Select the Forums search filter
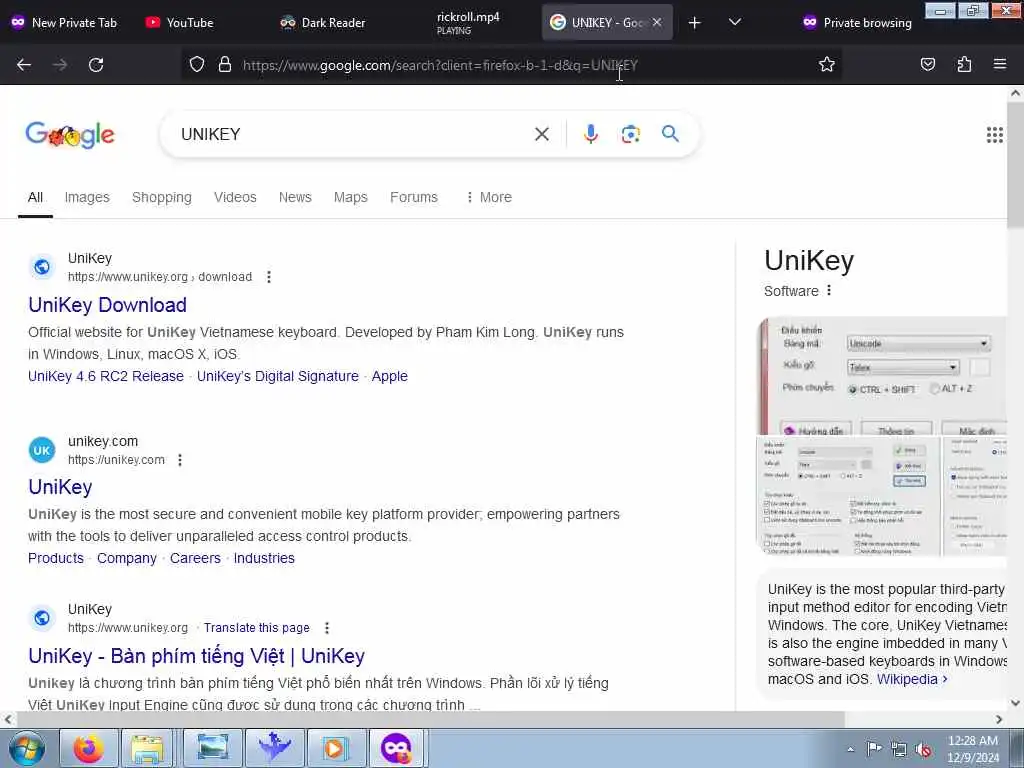The image size is (1024, 768). (413, 197)
